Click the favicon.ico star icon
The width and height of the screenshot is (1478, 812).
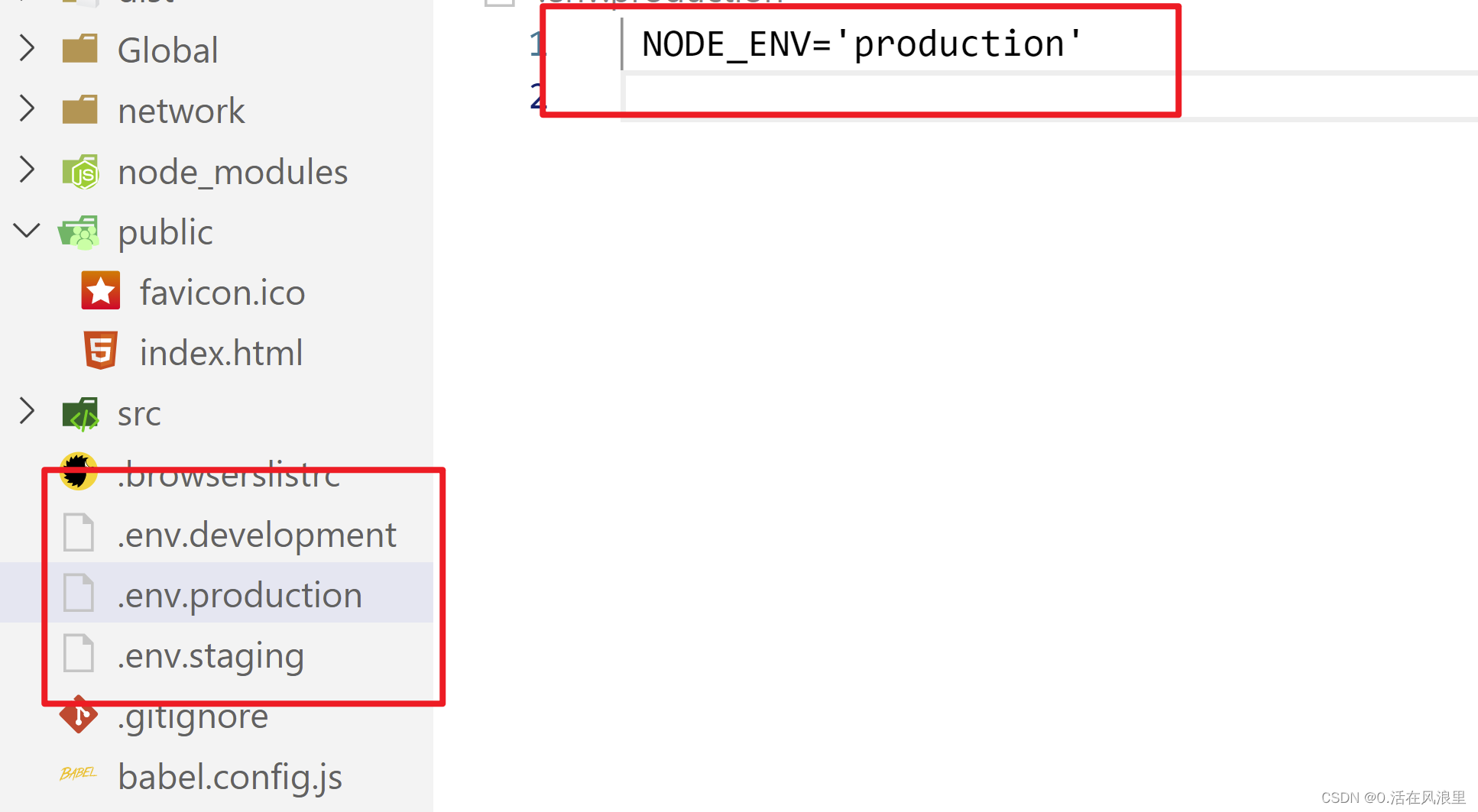[100, 290]
